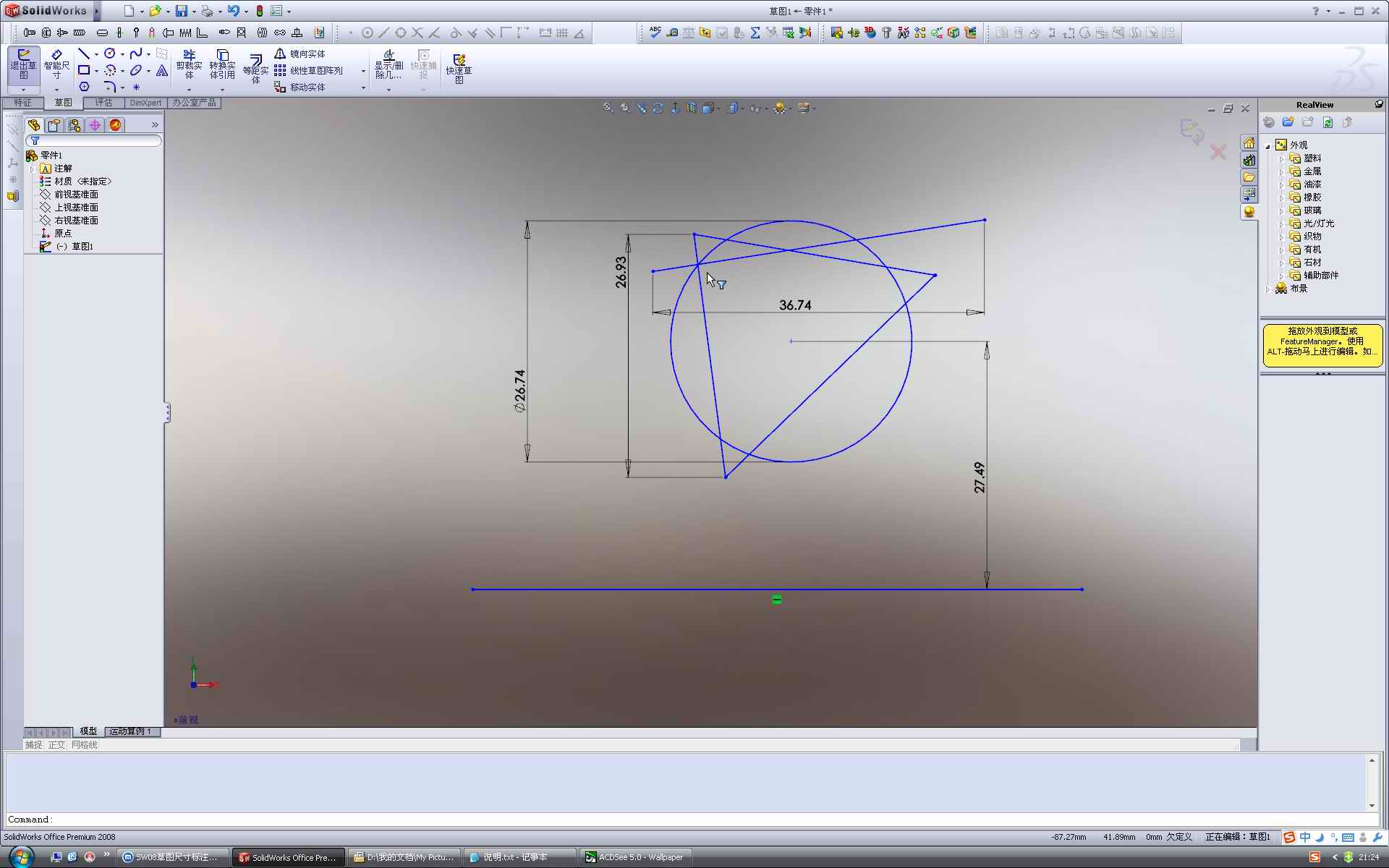Toggle 正交 ortho mode in status bar

[56, 745]
